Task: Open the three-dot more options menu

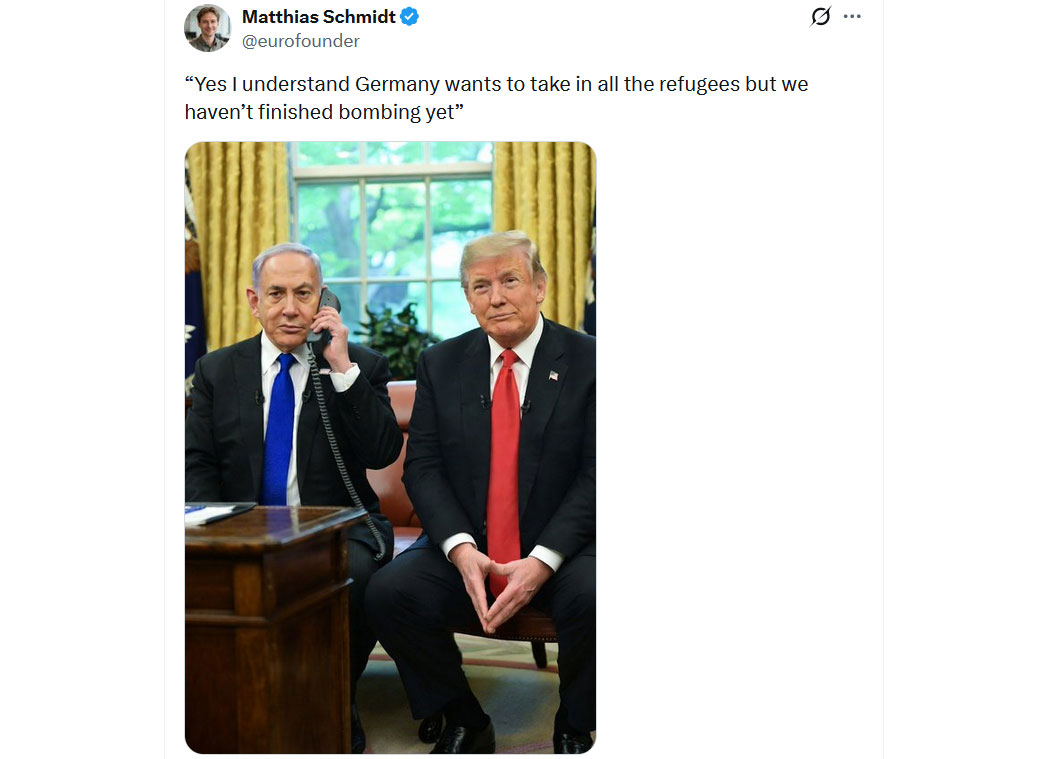Action: 852,16
